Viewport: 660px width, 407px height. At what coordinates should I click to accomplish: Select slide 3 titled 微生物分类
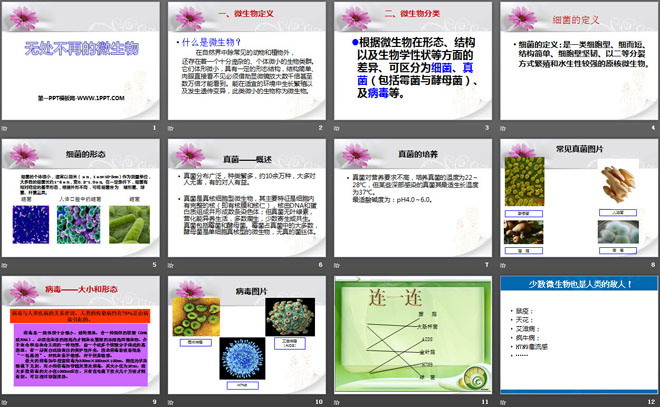(x=413, y=61)
